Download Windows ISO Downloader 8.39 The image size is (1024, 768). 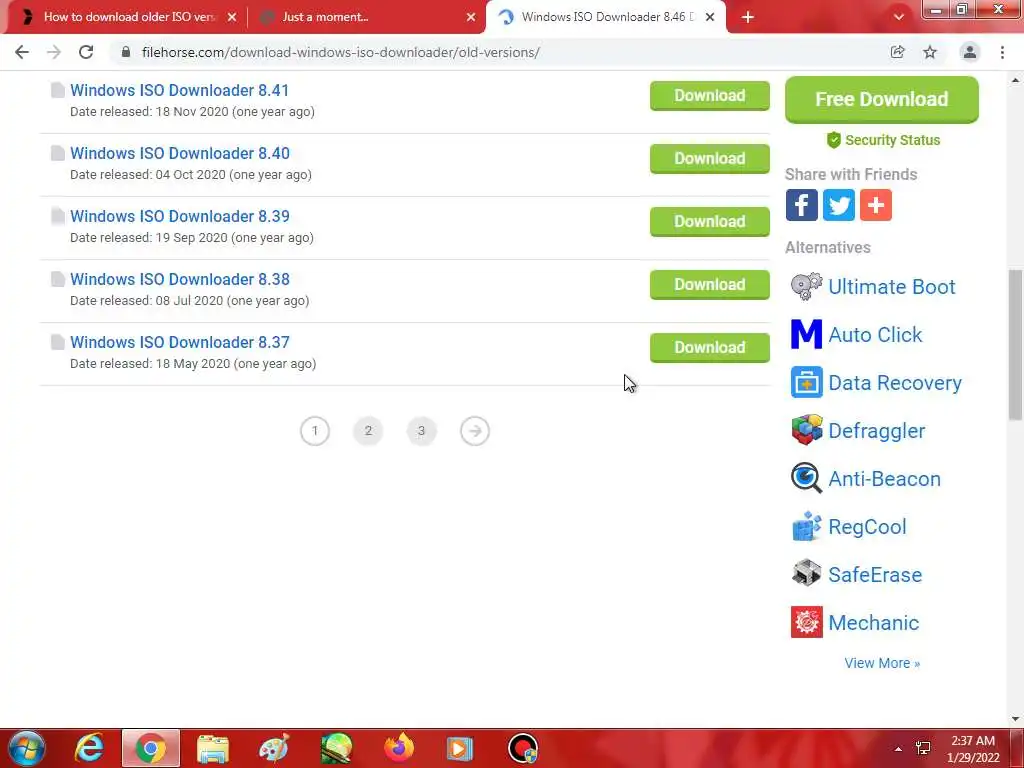[709, 222]
